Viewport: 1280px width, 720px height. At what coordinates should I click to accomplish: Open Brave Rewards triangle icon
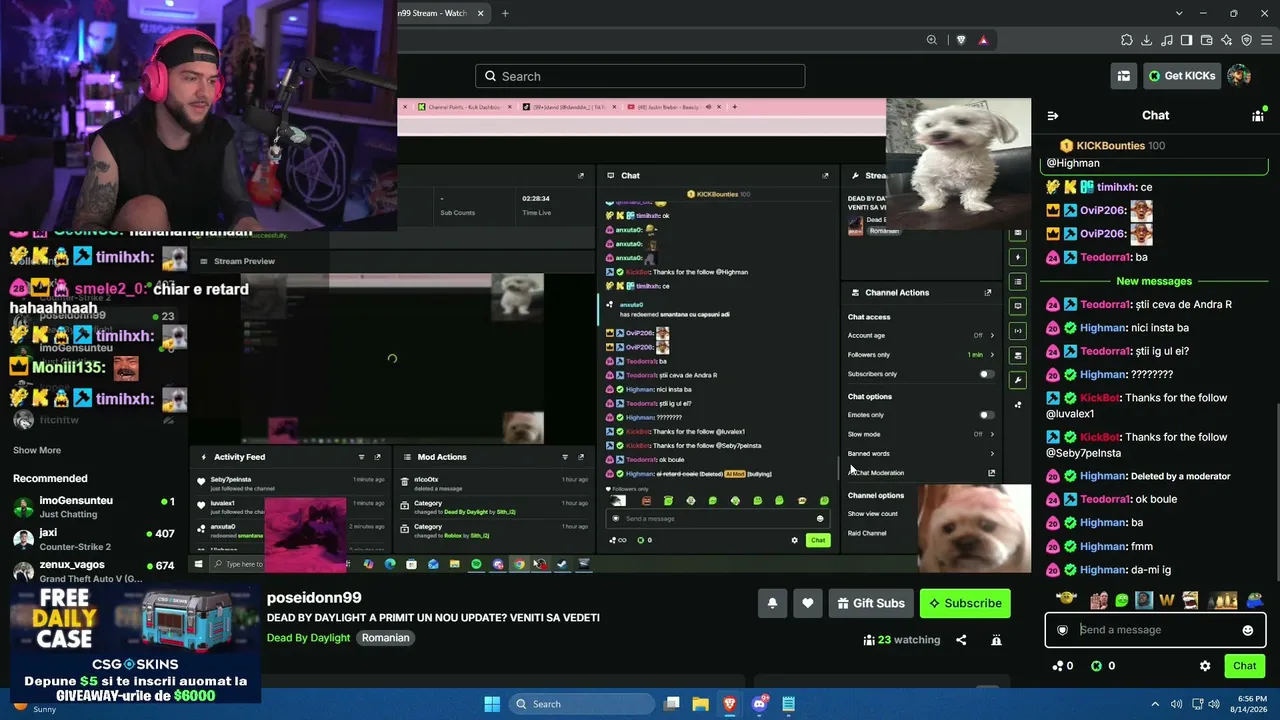tap(983, 40)
